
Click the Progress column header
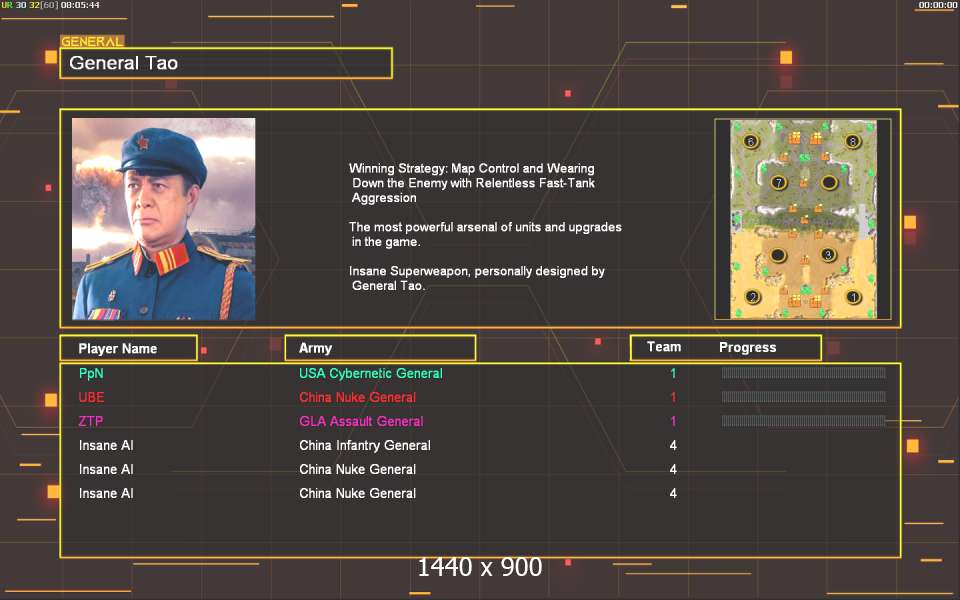coord(747,348)
